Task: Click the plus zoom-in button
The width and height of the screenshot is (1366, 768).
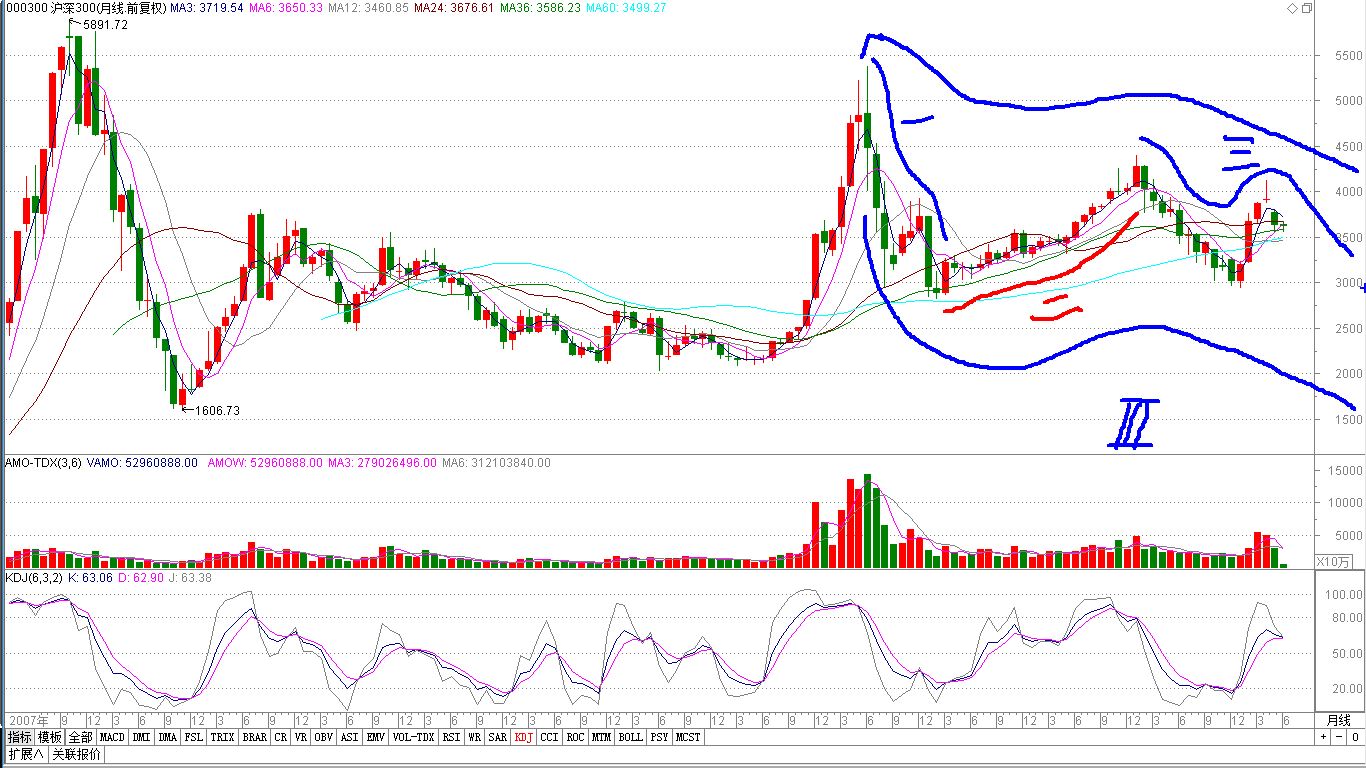Action: (x=1323, y=737)
